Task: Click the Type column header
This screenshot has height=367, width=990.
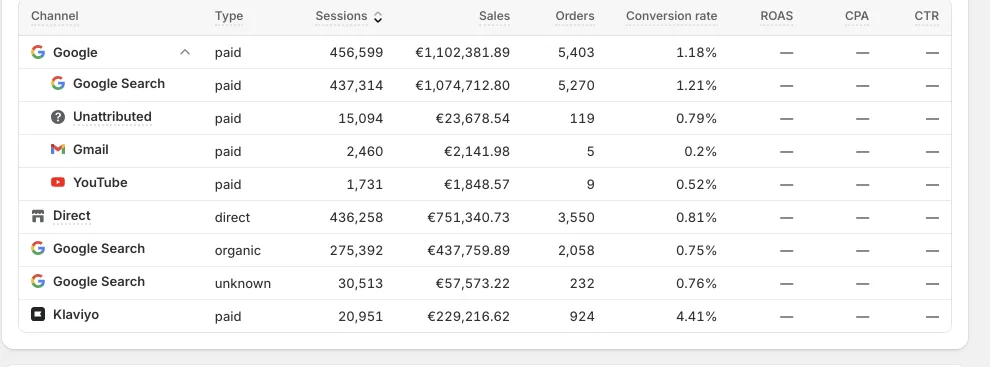Action: point(229,16)
